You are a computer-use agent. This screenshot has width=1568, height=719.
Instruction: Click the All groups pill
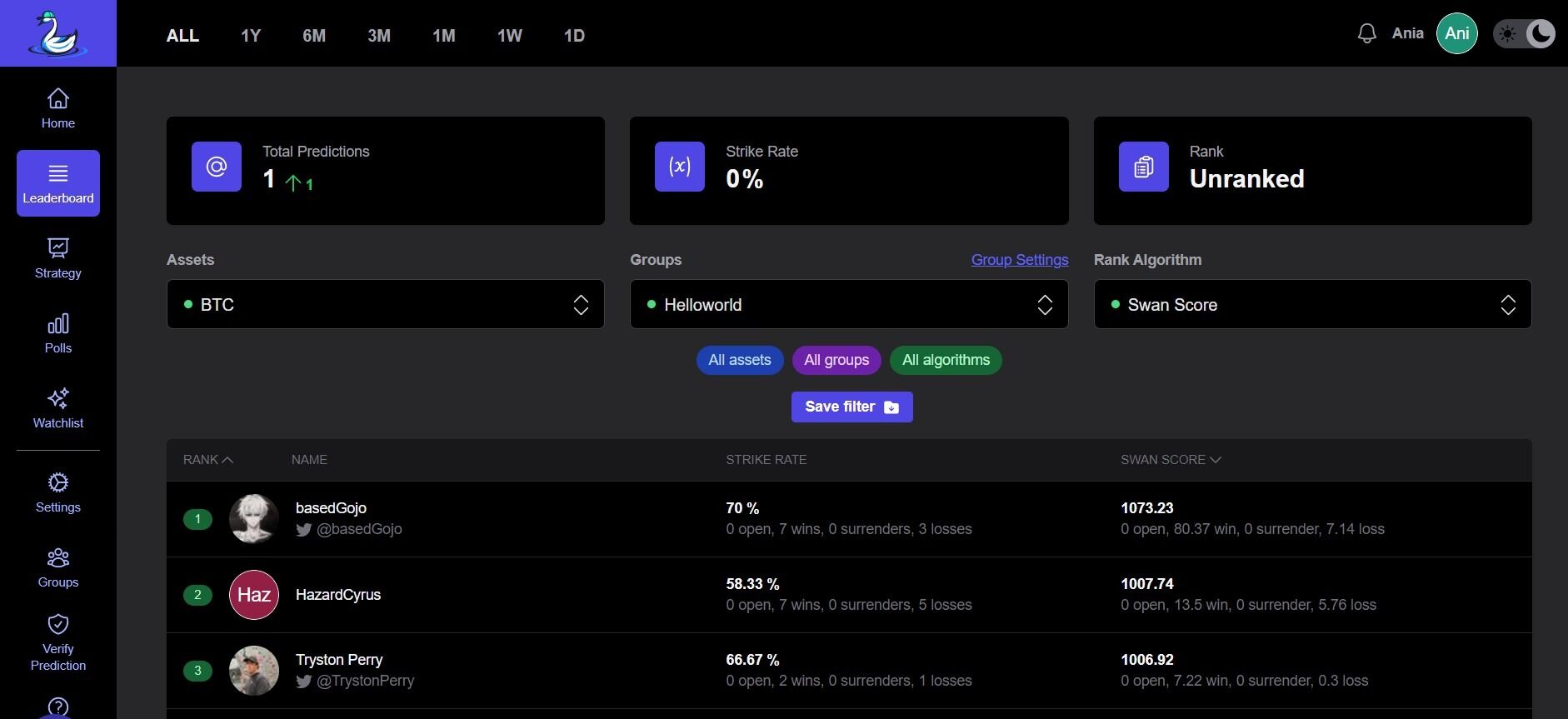click(836, 360)
